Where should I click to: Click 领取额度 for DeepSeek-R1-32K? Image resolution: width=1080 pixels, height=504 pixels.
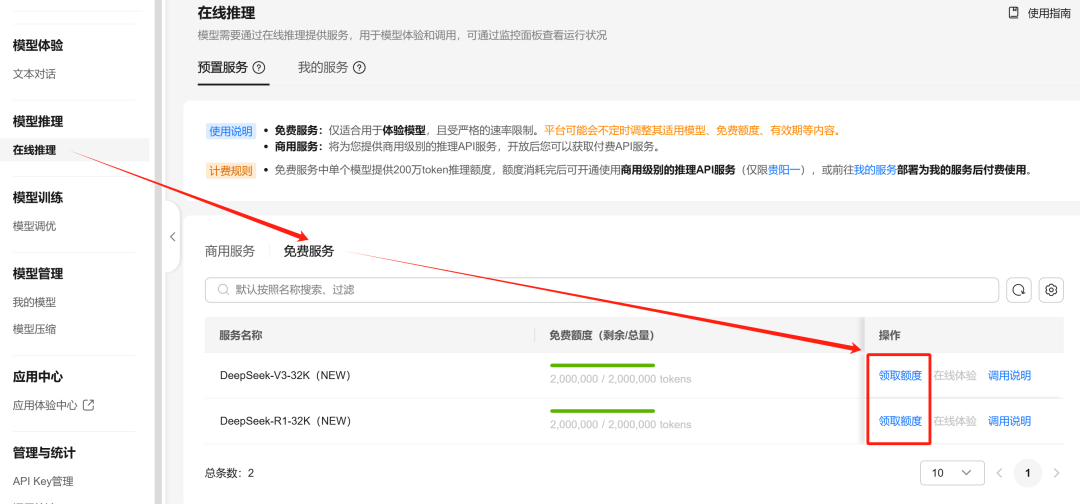900,421
